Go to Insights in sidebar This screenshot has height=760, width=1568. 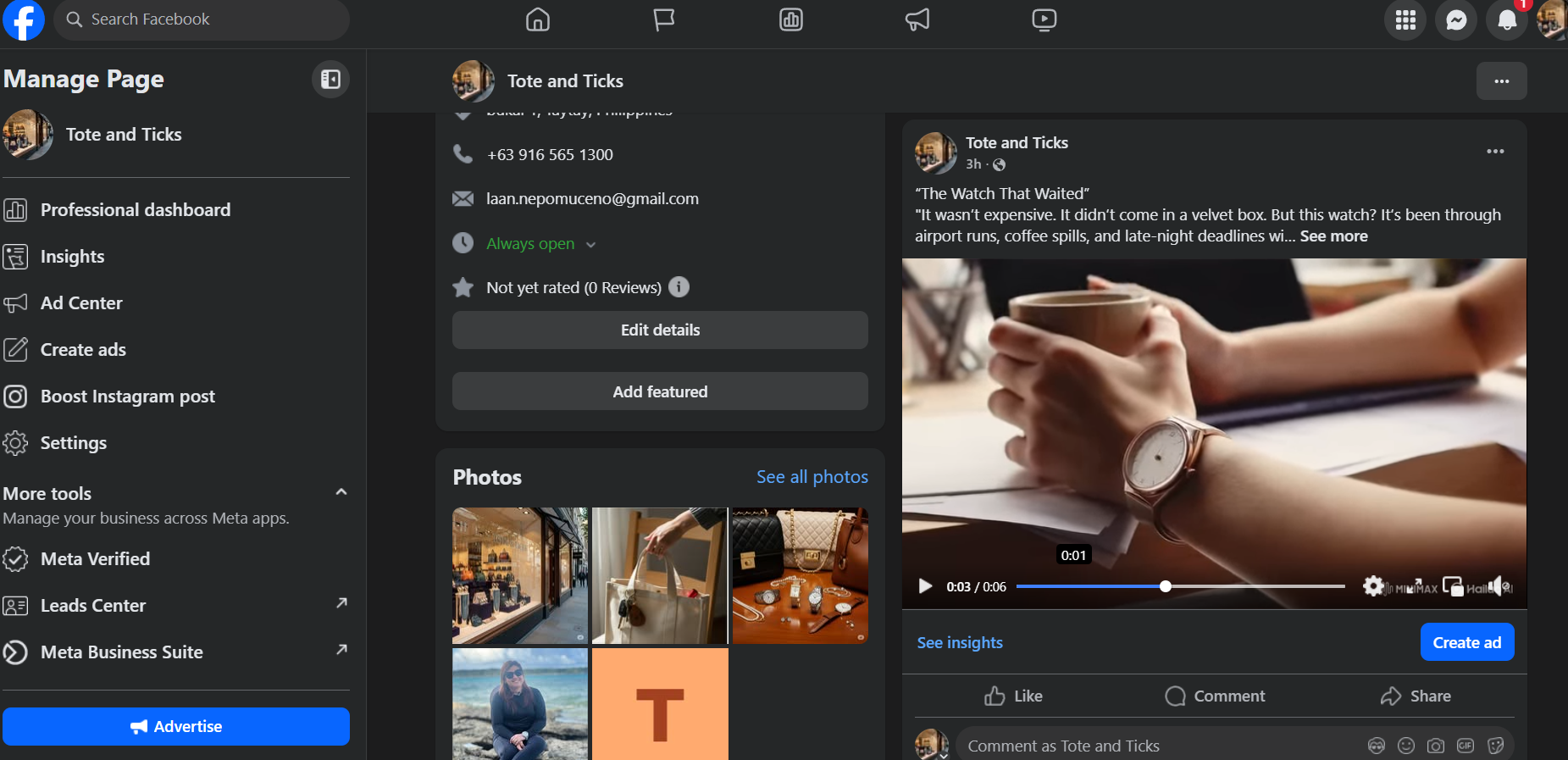[72, 257]
